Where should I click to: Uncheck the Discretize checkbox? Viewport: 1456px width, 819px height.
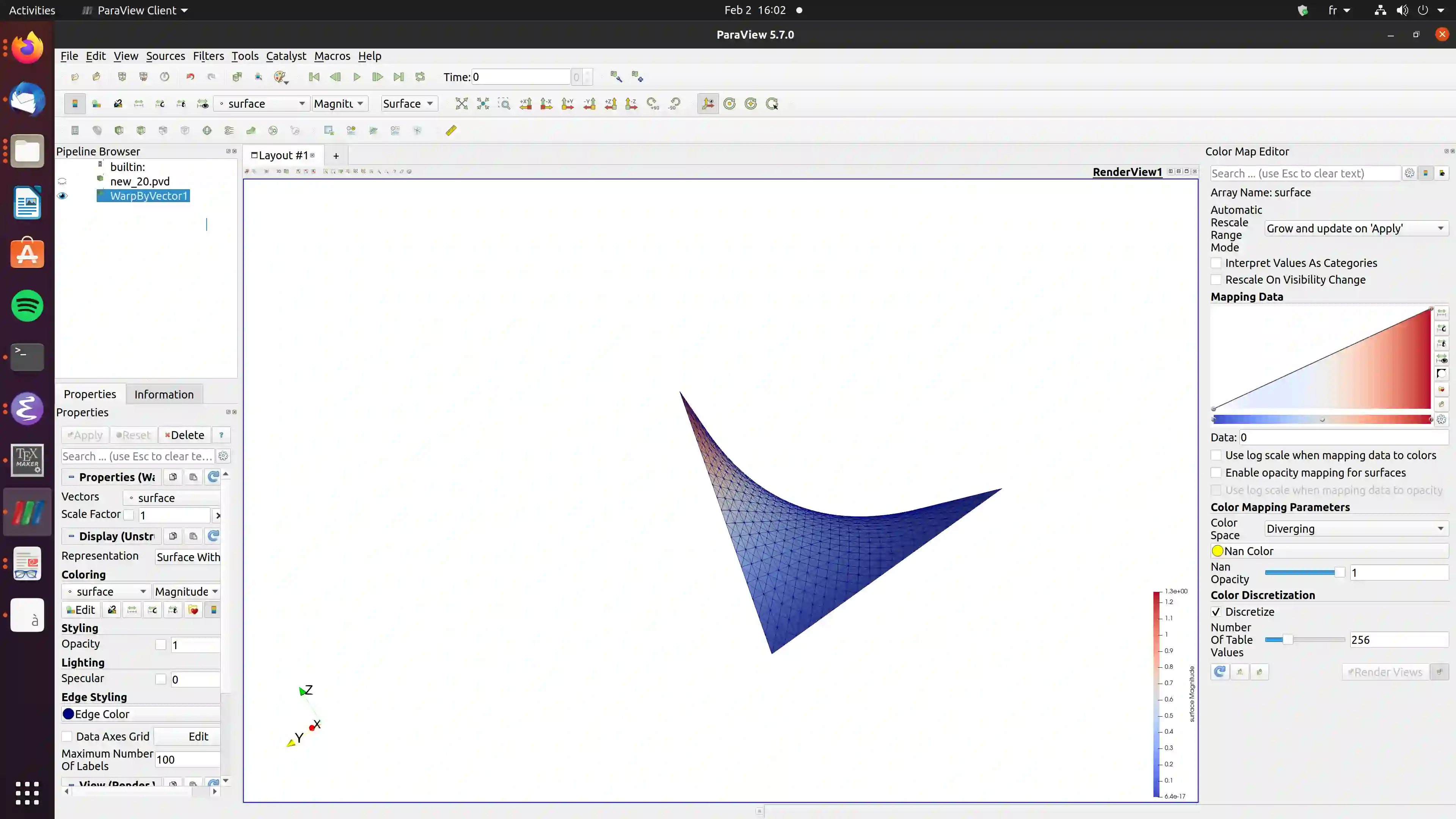point(1216,612)
